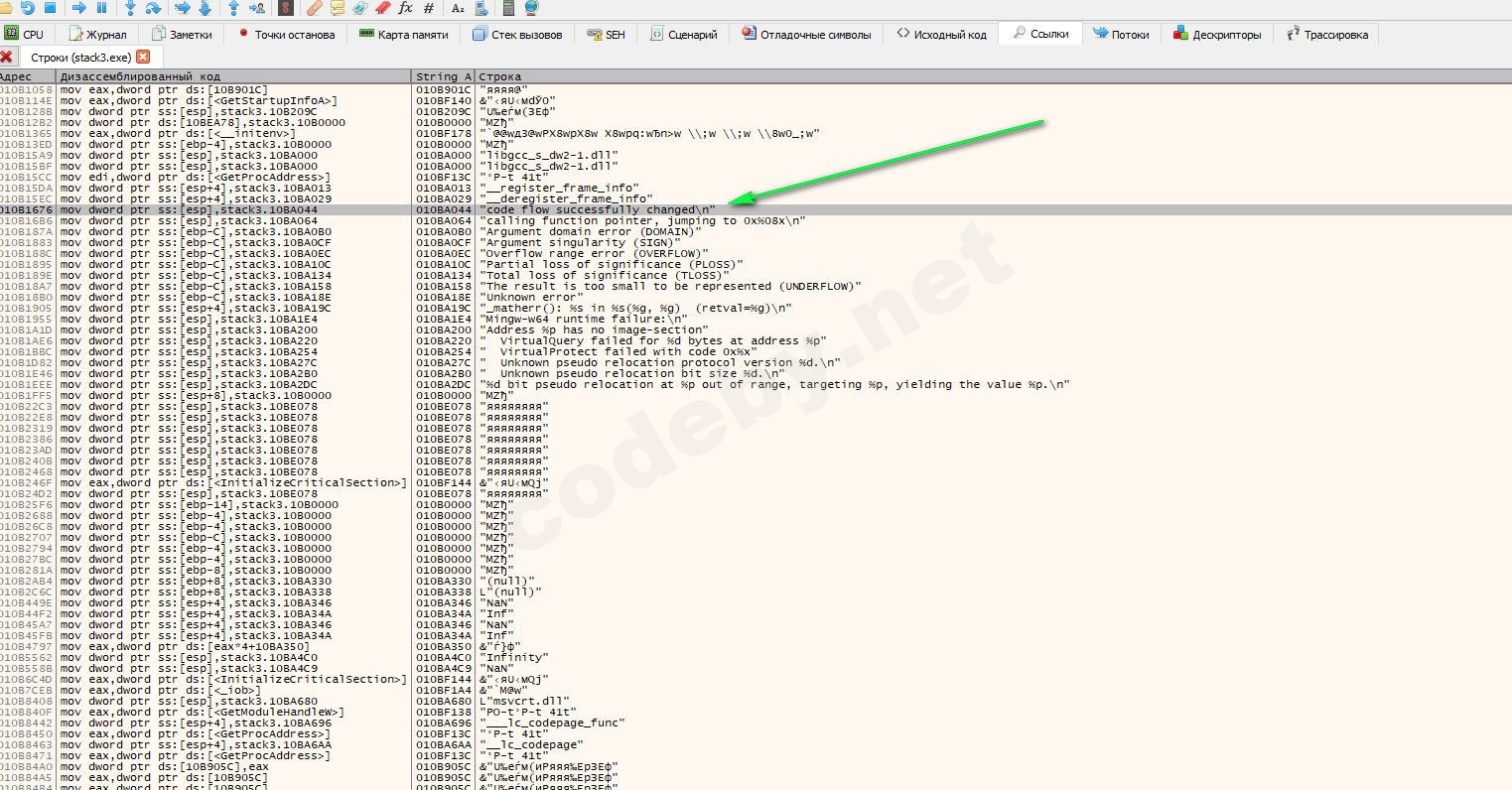1512x790 pixels.
Task: Switch to the Заметки tab
Action: click(182, 34)
